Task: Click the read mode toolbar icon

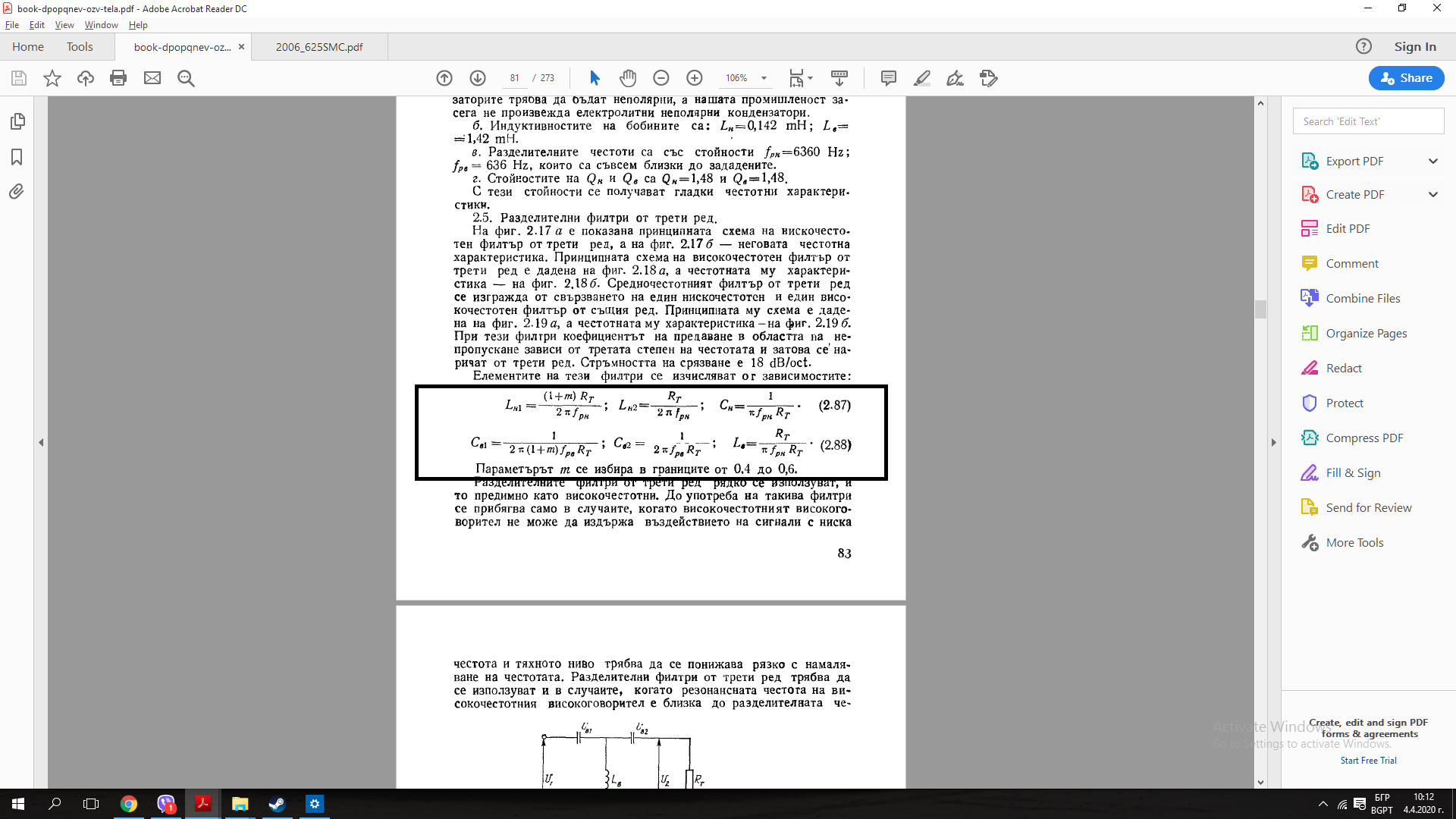Action: point(839,78)
